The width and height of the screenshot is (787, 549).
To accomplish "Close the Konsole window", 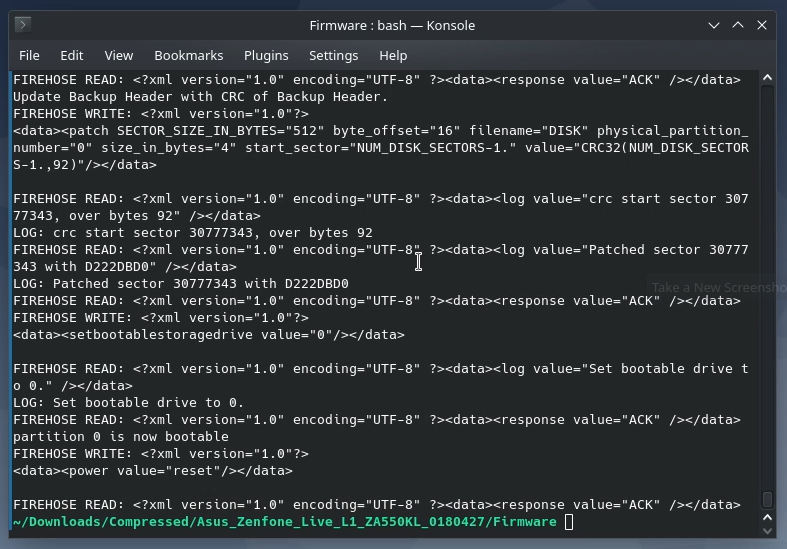I will click(762, 25).
